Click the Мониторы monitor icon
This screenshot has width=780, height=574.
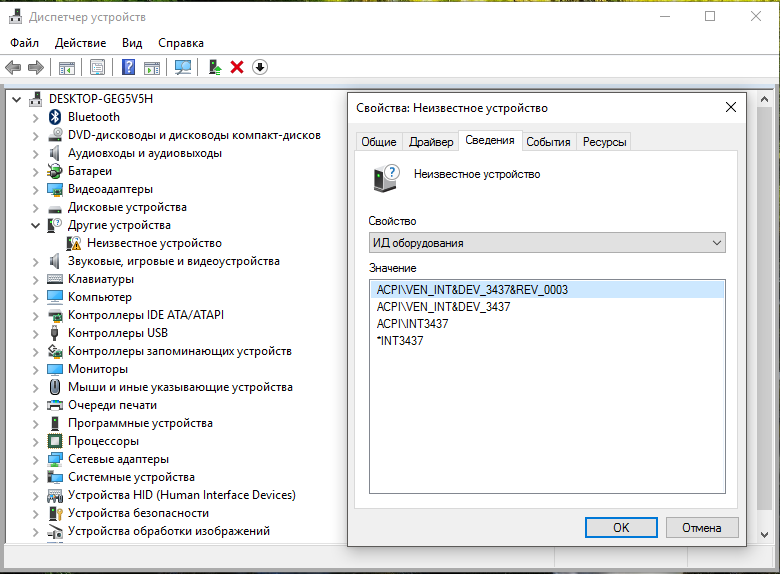tap(55, 369)
